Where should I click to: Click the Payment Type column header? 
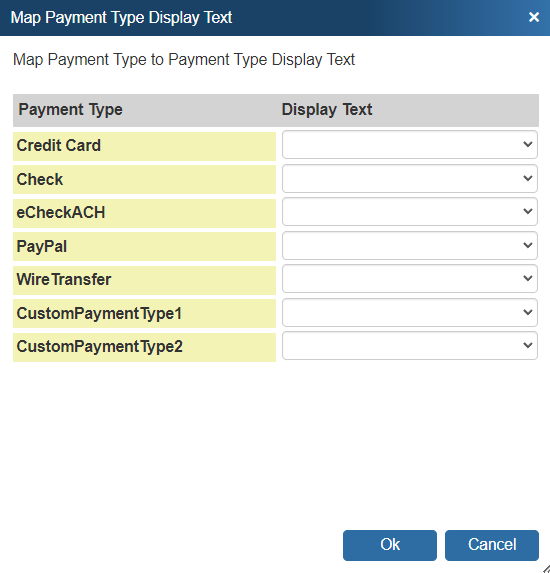click(71, 110)
